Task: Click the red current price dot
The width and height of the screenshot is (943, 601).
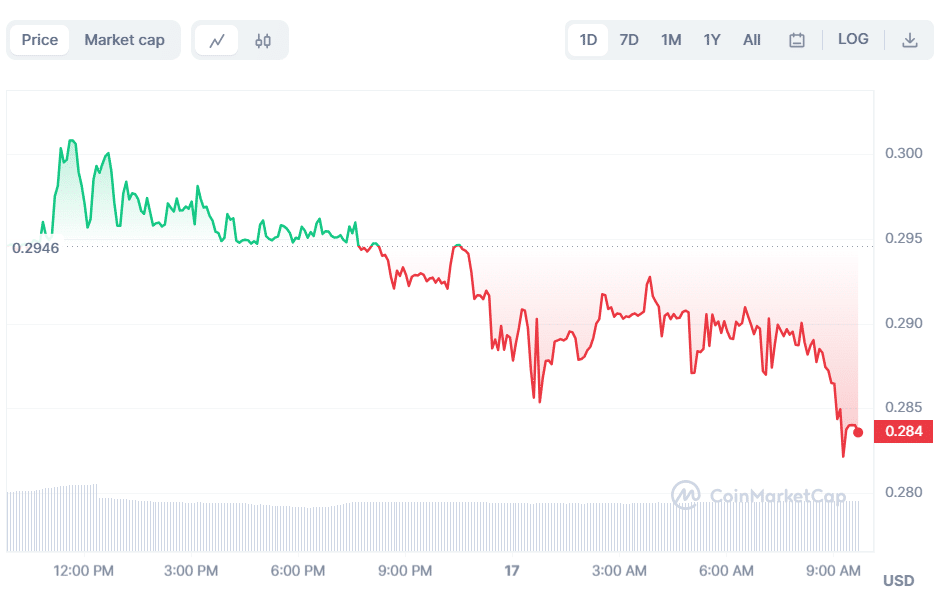Action: coord(858,432)
